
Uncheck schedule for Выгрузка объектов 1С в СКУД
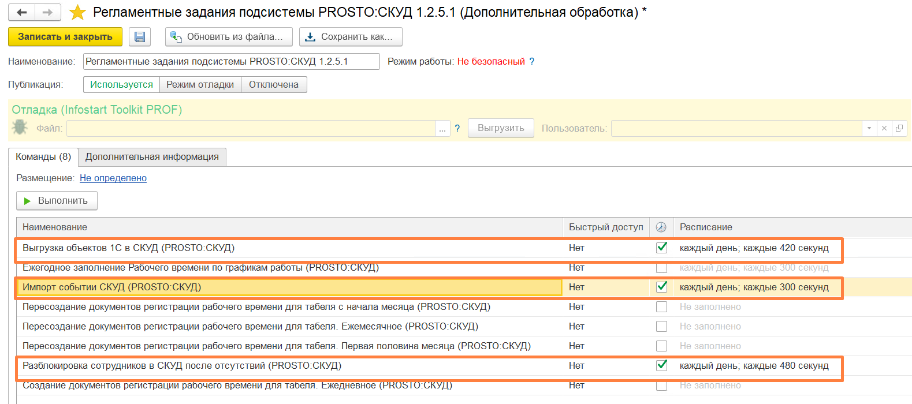(x=661, y=248)
